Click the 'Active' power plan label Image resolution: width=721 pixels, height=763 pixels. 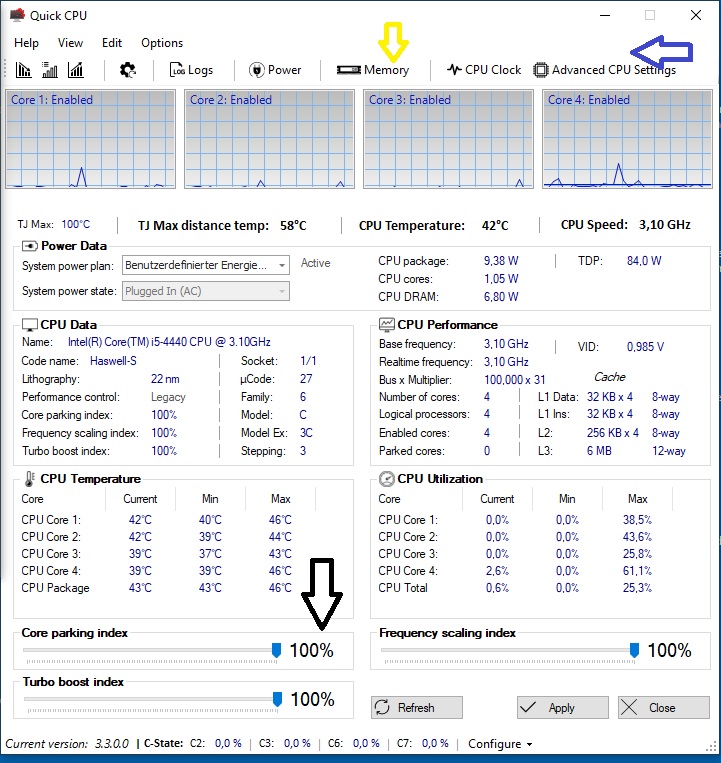pos(315,263)
